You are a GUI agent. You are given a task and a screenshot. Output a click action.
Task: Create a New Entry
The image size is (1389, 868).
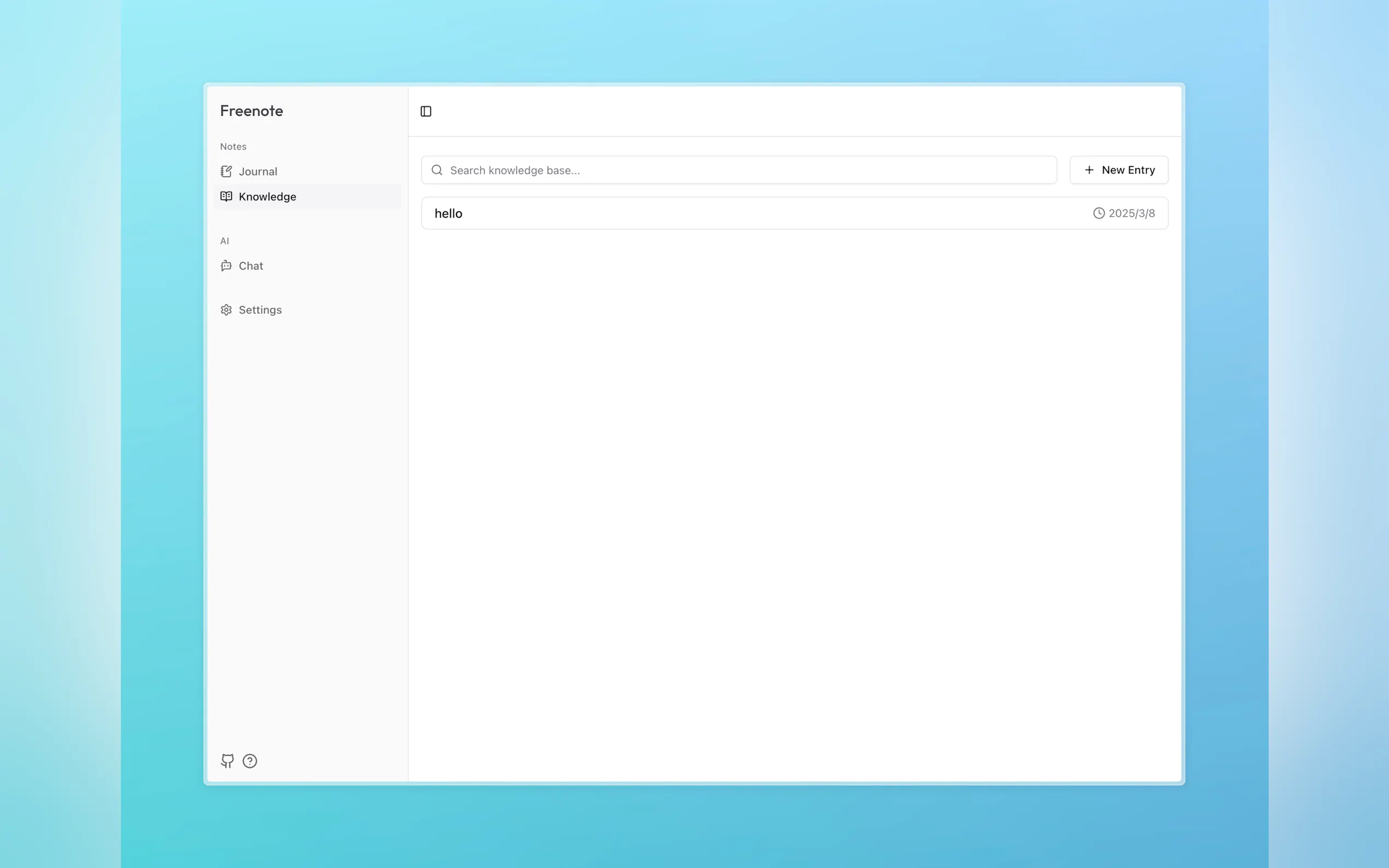(1118, 170)
